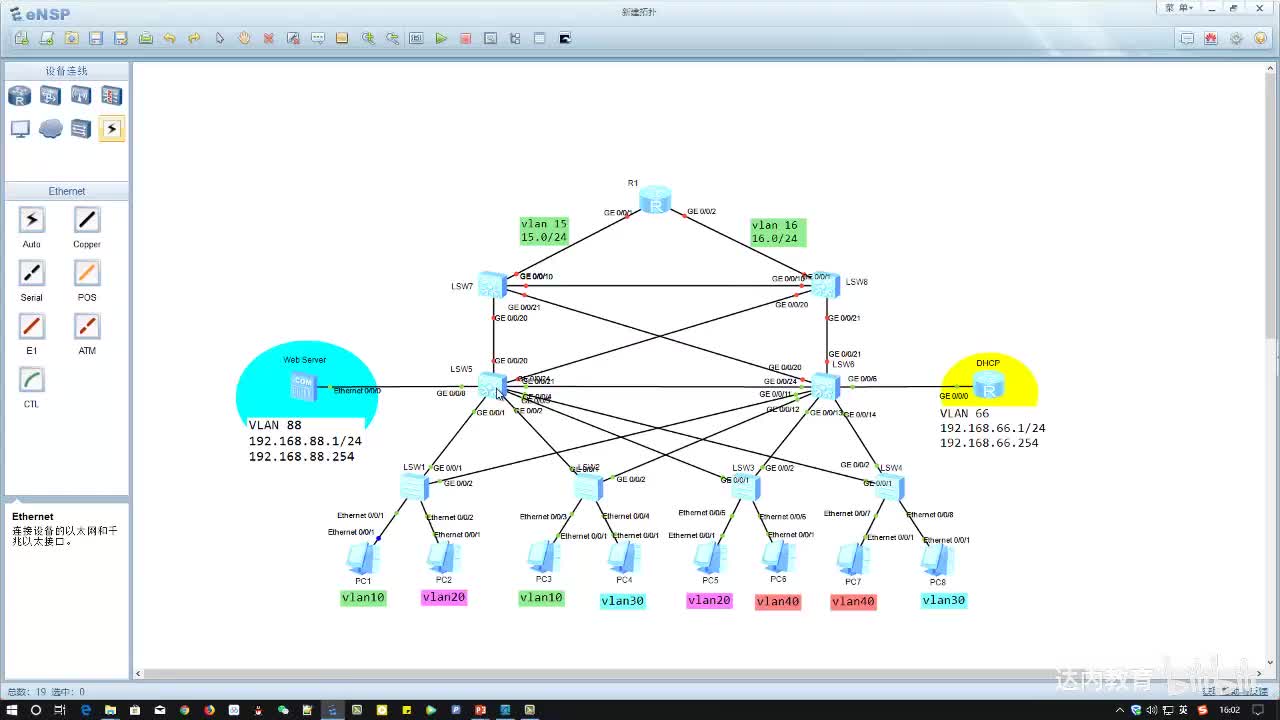The image size is (1280, 720).
Task: Open the help icon in the toolbar
Action: click(1260, 38)
